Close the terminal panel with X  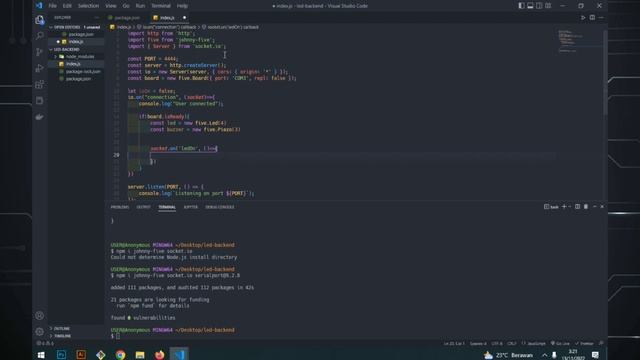(x=602, y=207)
